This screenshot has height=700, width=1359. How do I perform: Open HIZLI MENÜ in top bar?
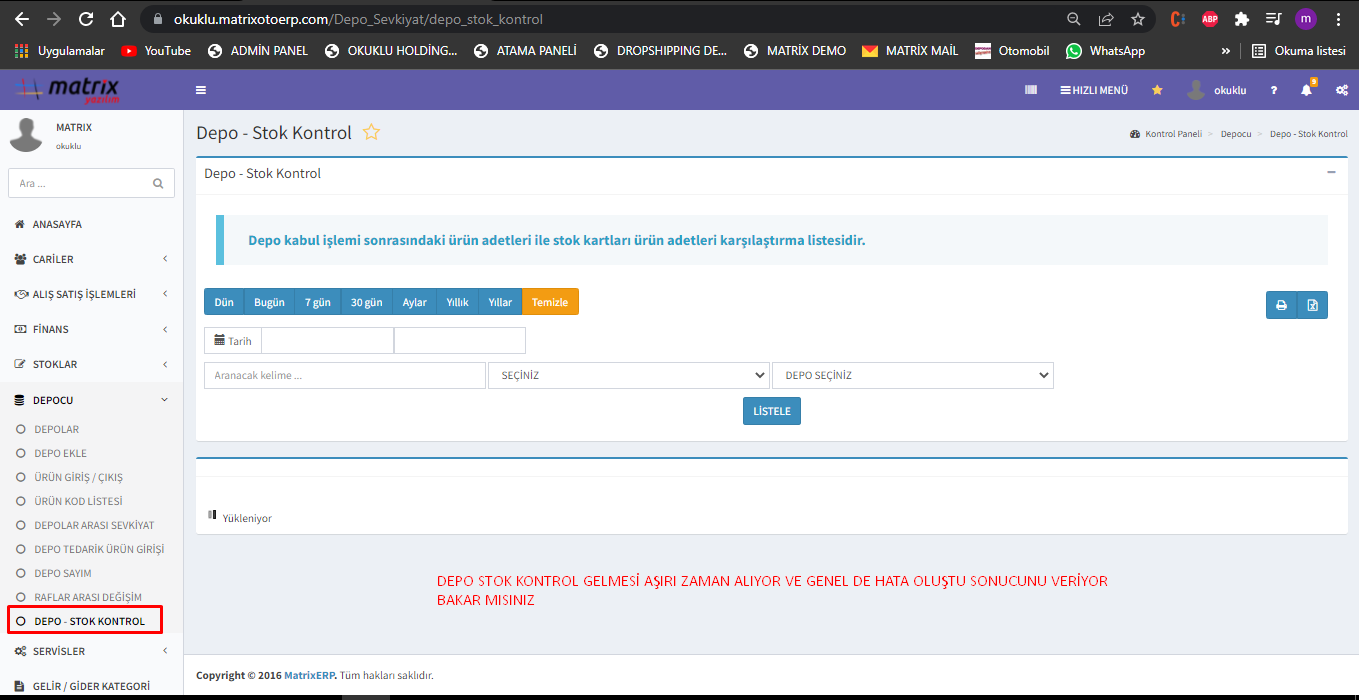tap(1094, 90)
